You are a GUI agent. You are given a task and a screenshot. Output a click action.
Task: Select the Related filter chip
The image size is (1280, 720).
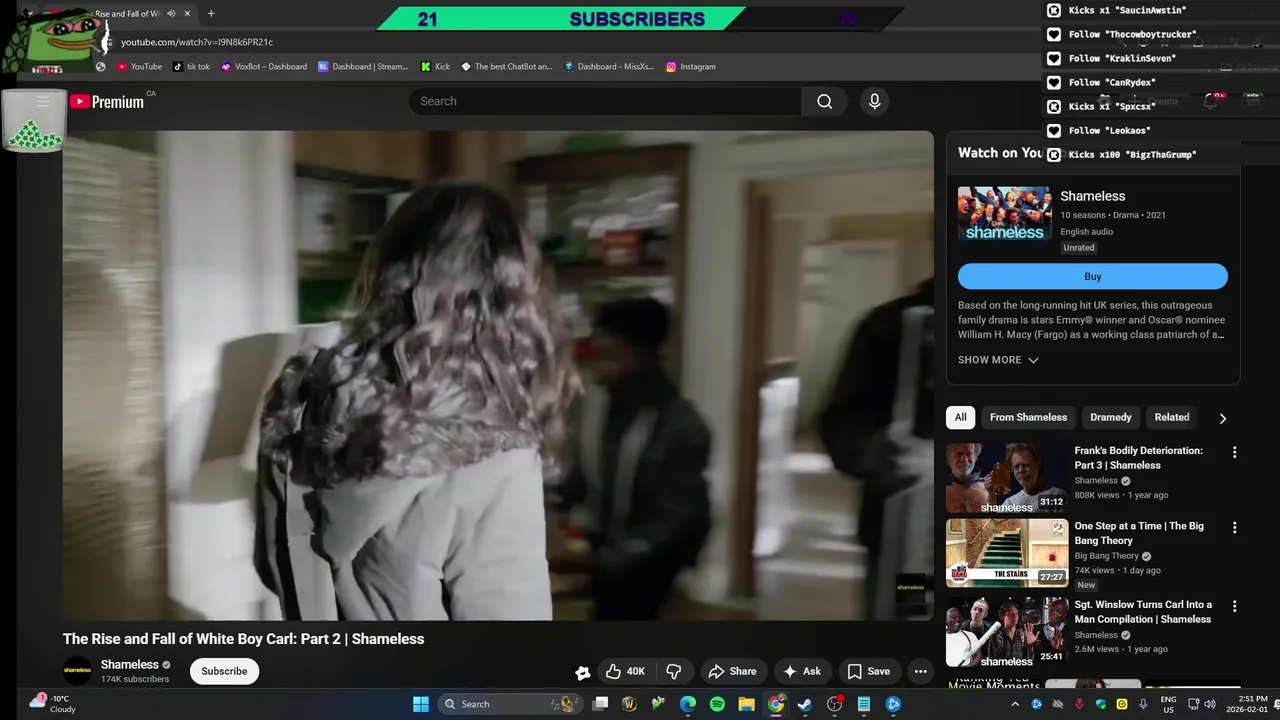[x=1172, y=417]
